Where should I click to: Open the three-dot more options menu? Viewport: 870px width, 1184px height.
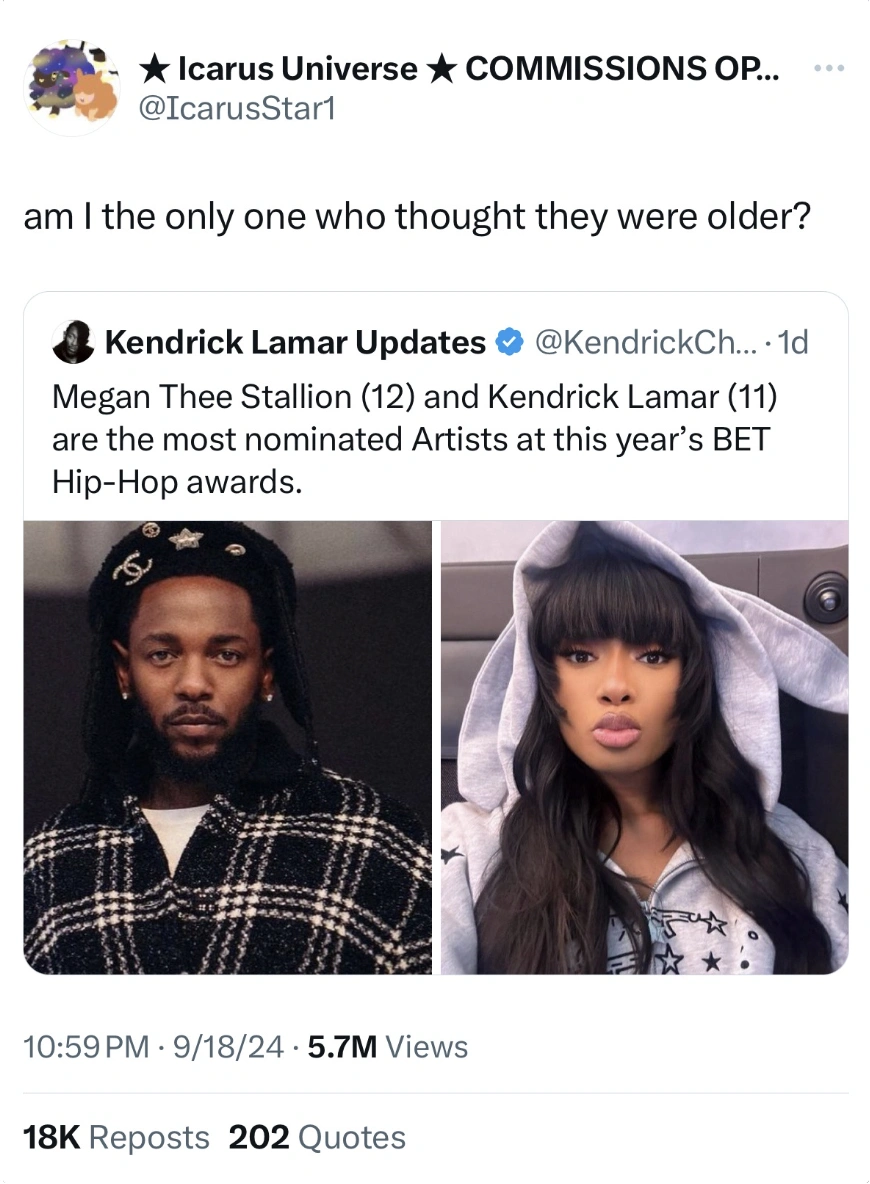(x=829, y=69)
